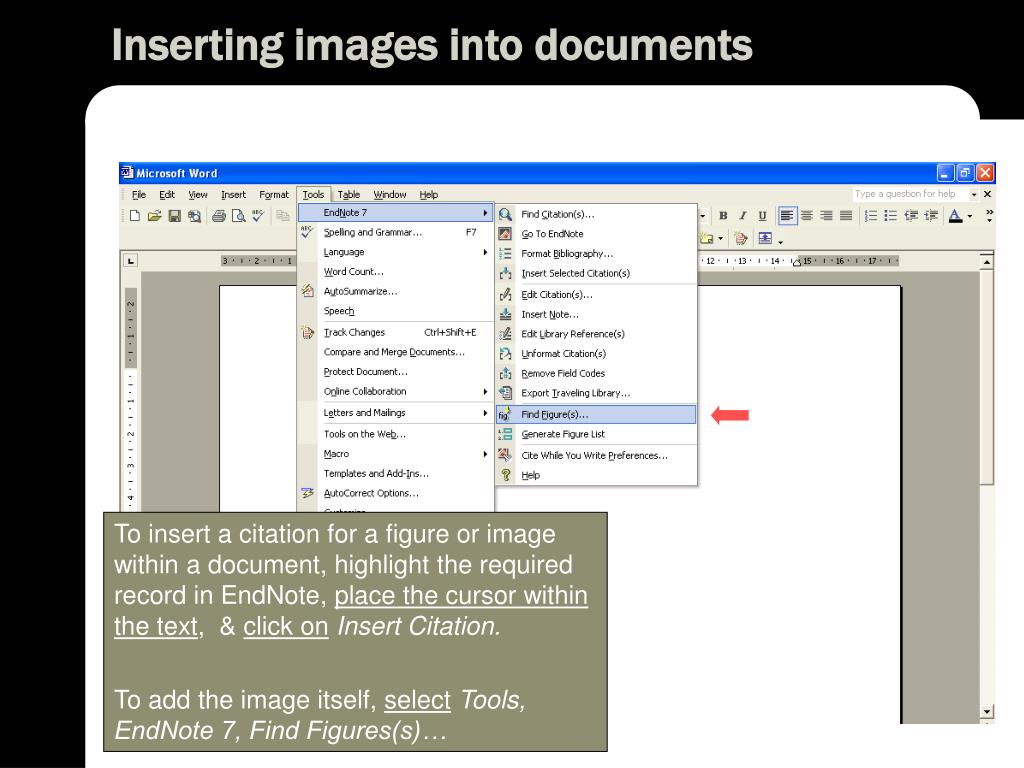Expand the EndNote 7 submenu
This screenshot has height=768, width=1024.
pyautogui.click(x=396, y=213)
